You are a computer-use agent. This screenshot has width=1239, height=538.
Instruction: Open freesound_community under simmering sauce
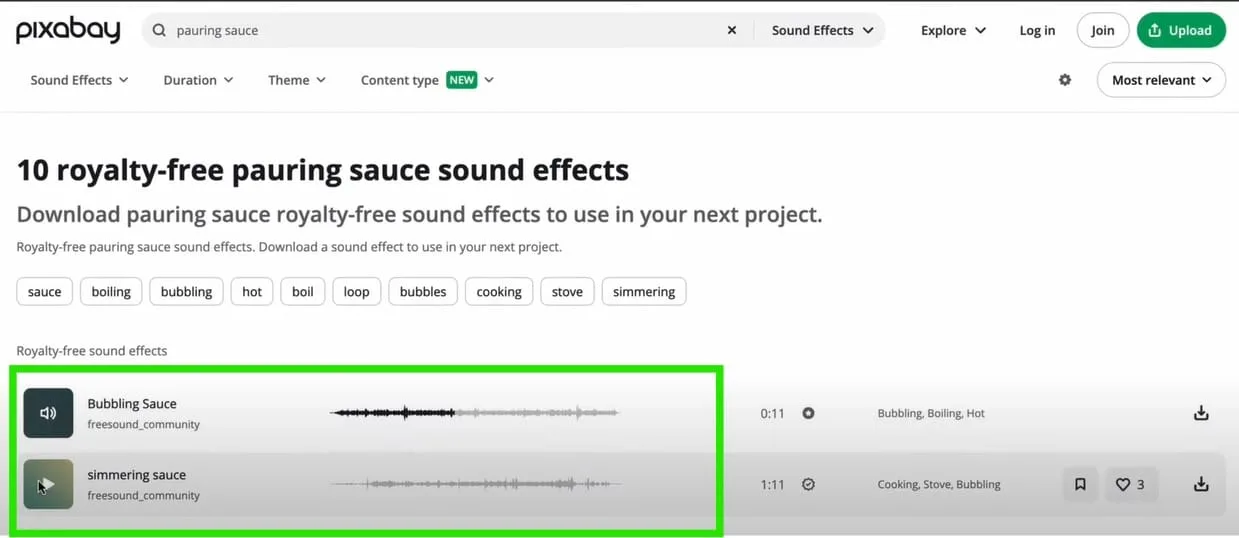point(144,495)
